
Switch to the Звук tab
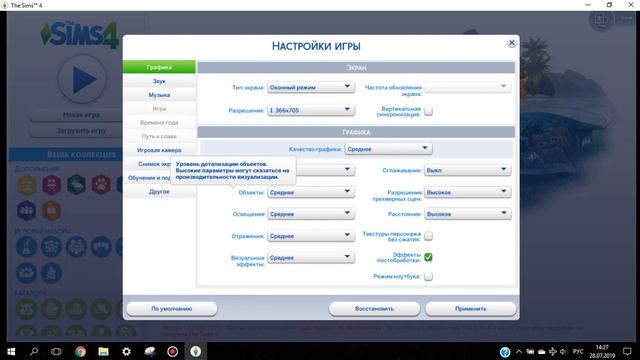159,81
